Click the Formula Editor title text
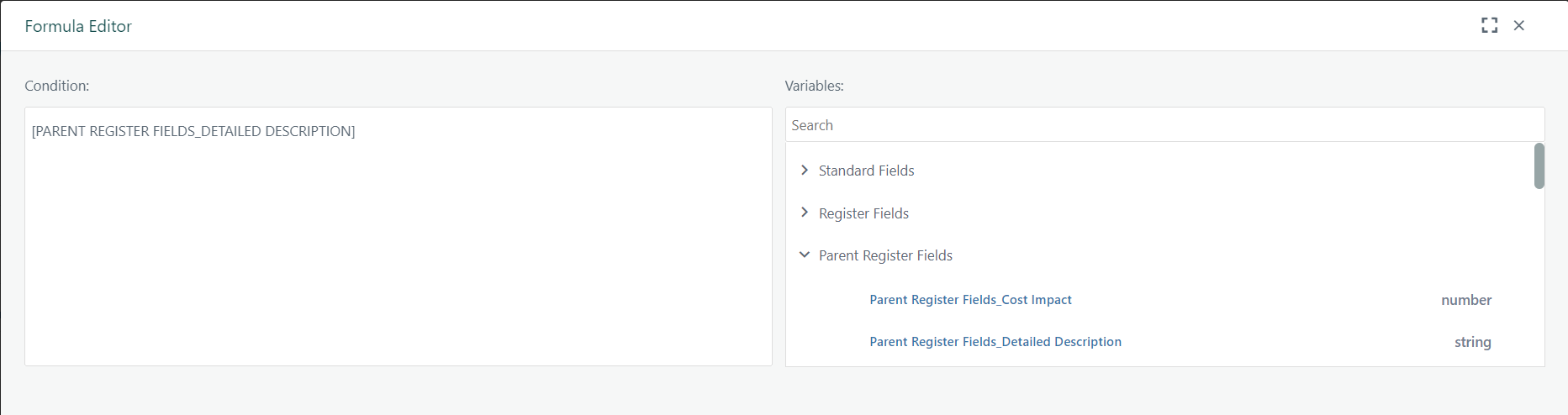The width and height of the screenshot is (1568, 415). click(78, 26)
